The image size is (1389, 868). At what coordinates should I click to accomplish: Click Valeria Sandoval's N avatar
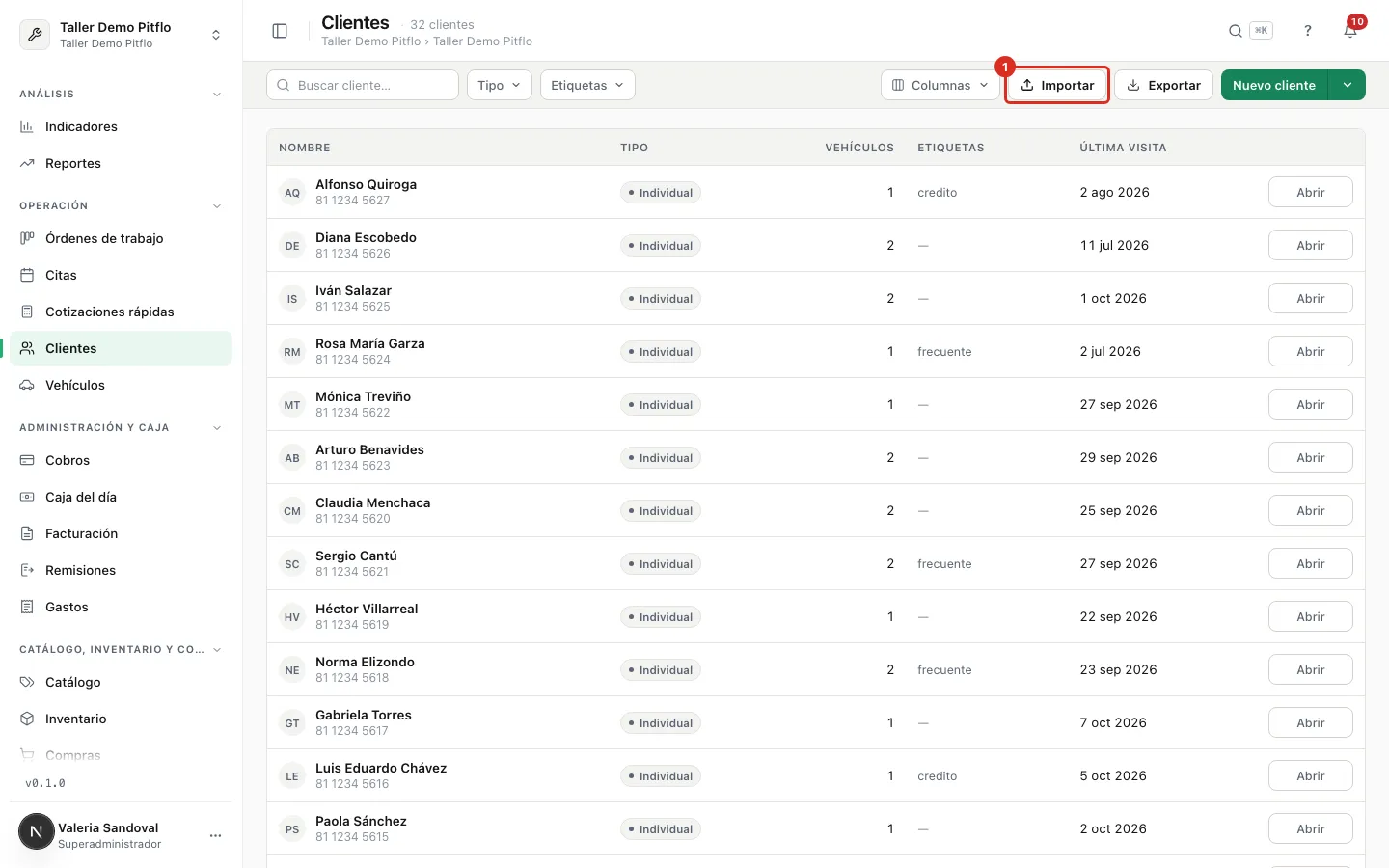pyautogui.click(x=37, y=831)
